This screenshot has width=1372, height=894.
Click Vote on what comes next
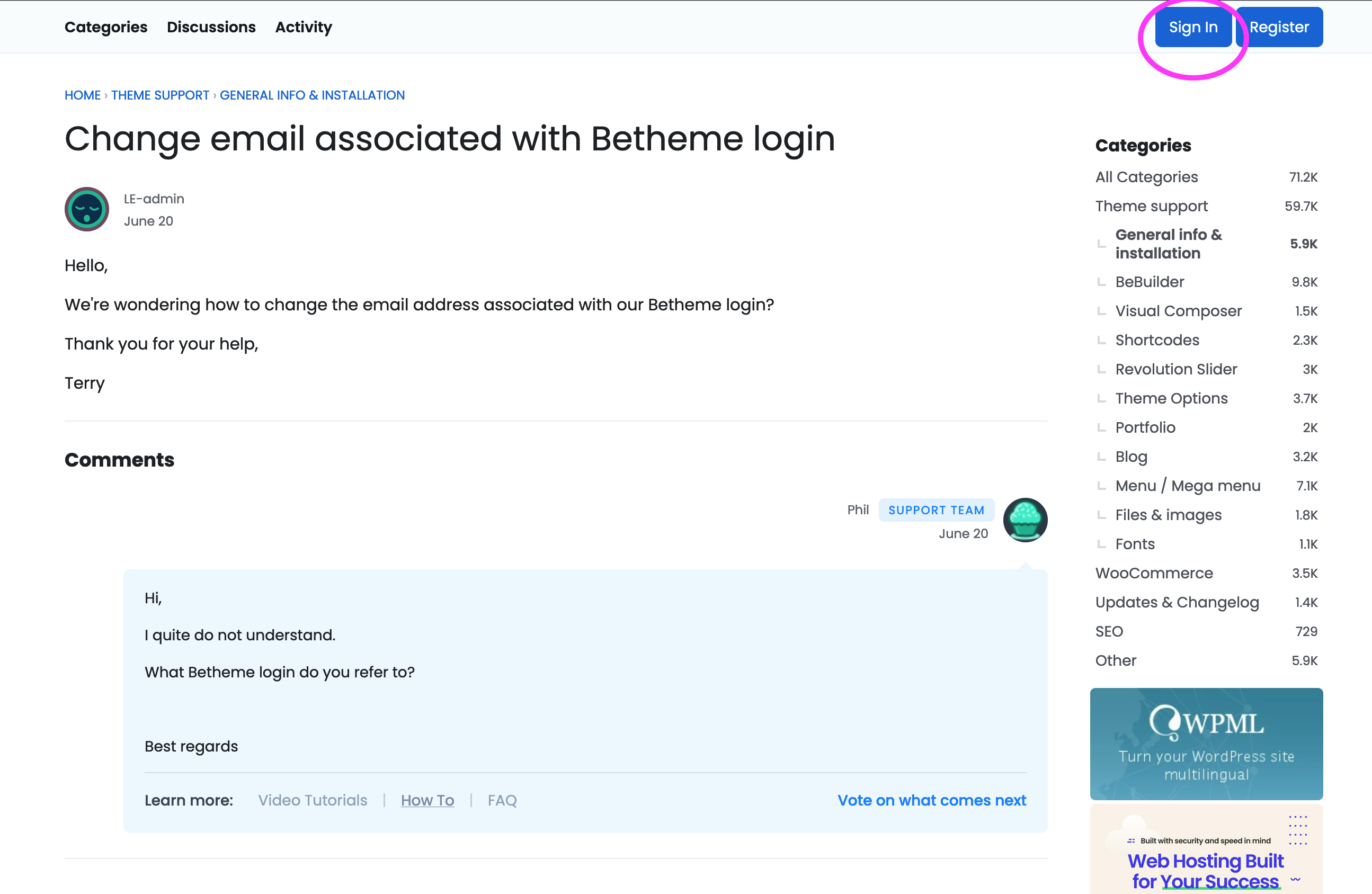pos(932,800)
